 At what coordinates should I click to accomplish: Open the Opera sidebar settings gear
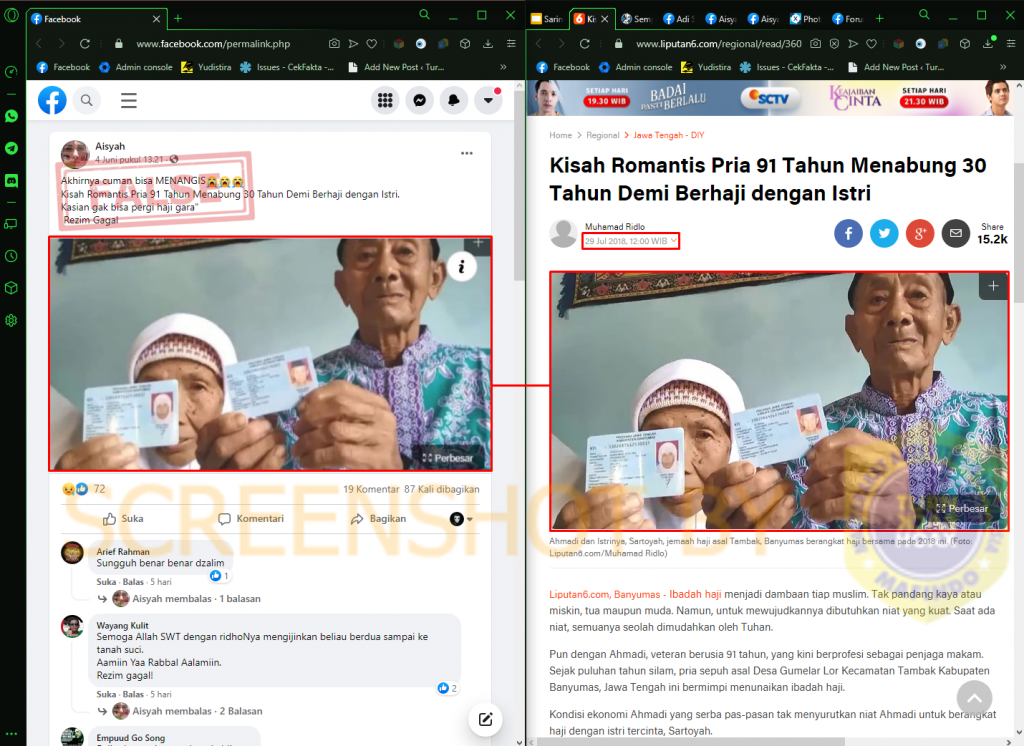[x=11, y=320]
